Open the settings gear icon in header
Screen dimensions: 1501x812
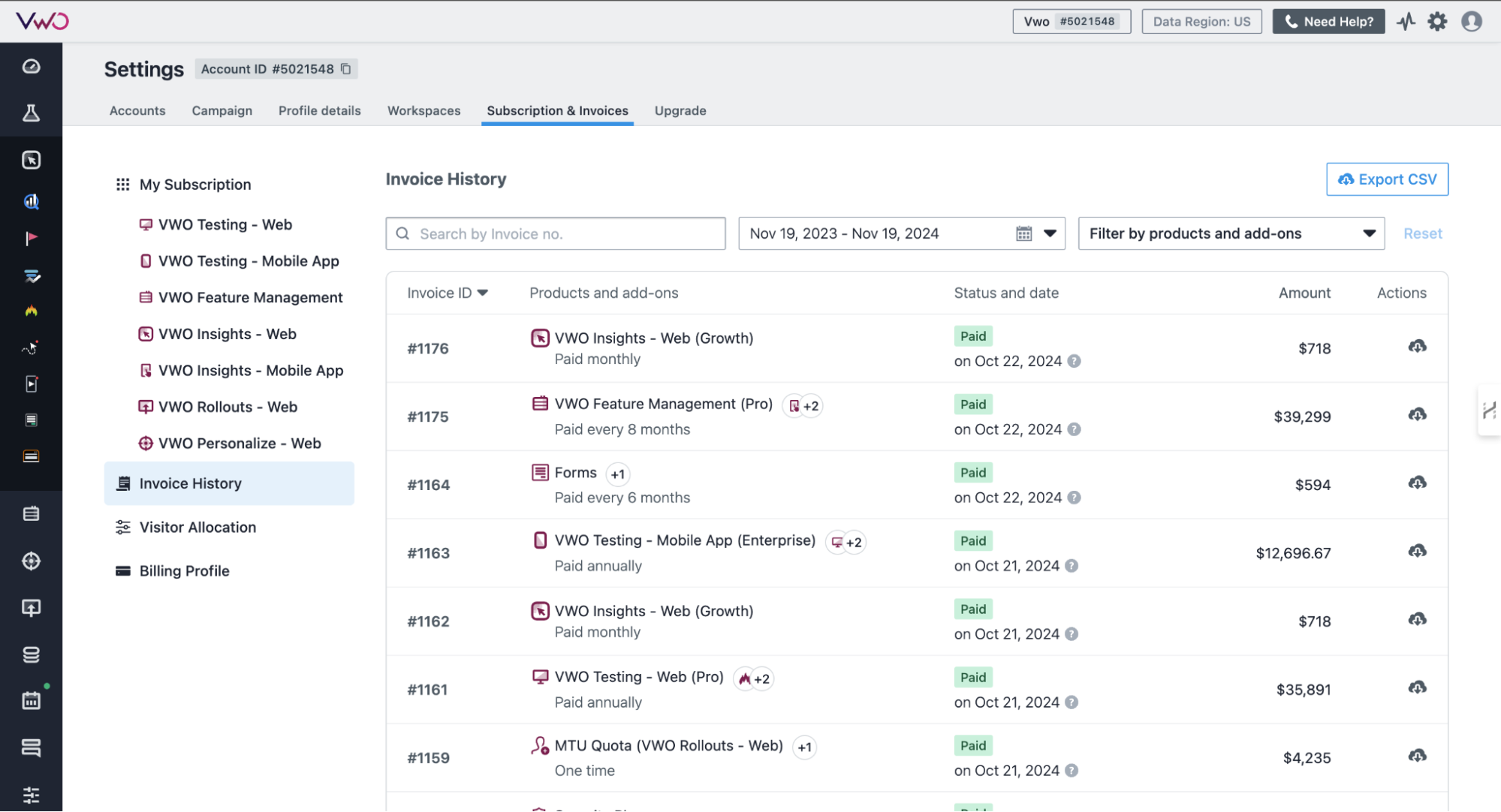(x=1437, y=21)
